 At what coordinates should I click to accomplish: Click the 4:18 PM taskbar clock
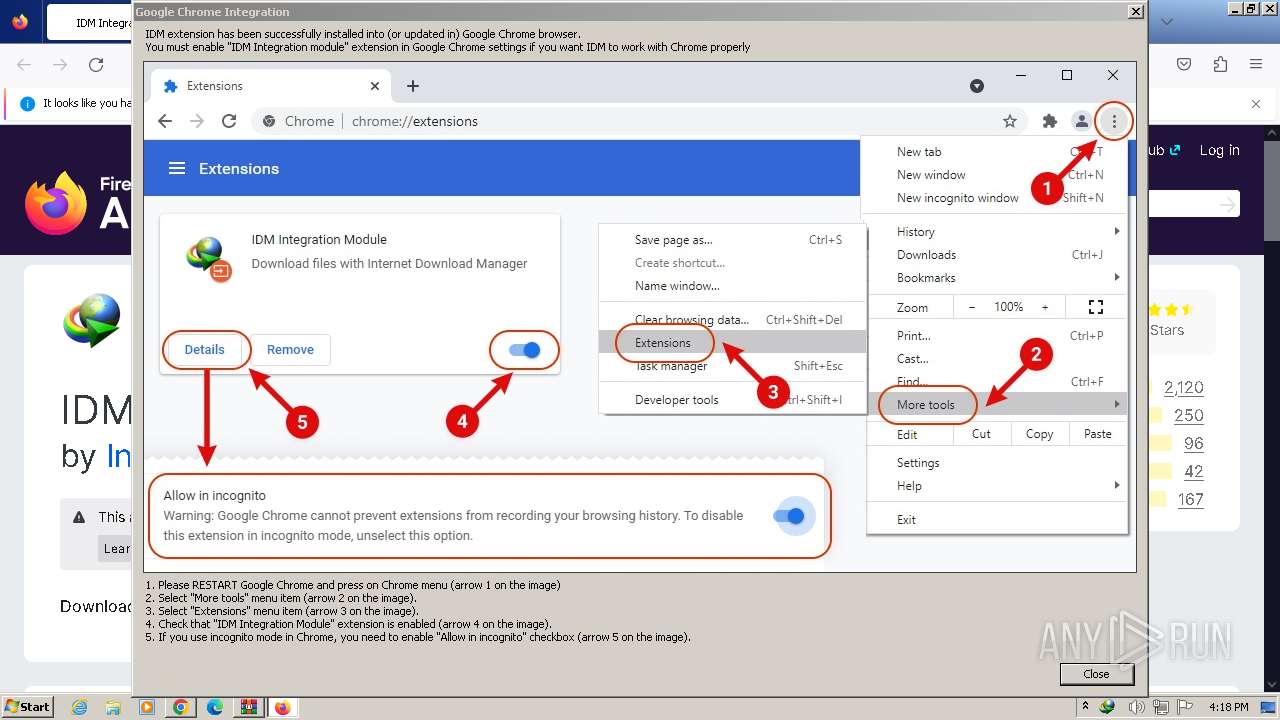click(x=1228, y=707)
